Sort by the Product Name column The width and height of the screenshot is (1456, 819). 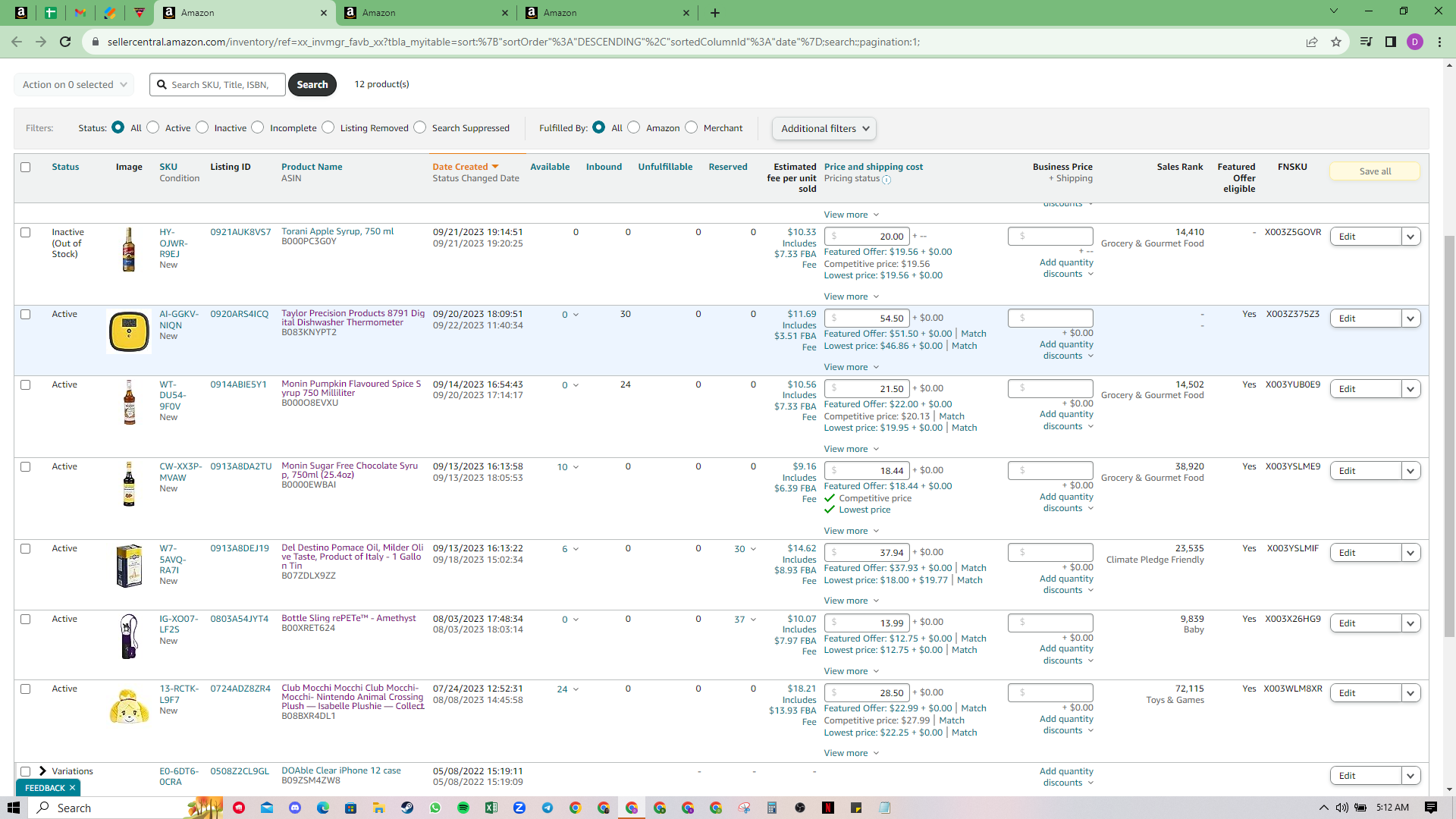pyautogui.click(x=312, y=167)
